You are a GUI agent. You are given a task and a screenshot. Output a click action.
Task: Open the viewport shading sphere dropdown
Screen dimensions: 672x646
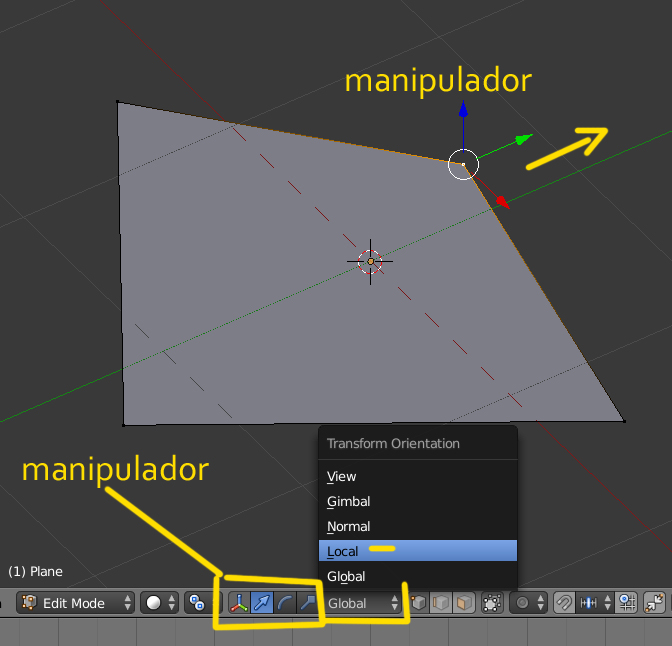pyautogui.click(x=159, y=603)
